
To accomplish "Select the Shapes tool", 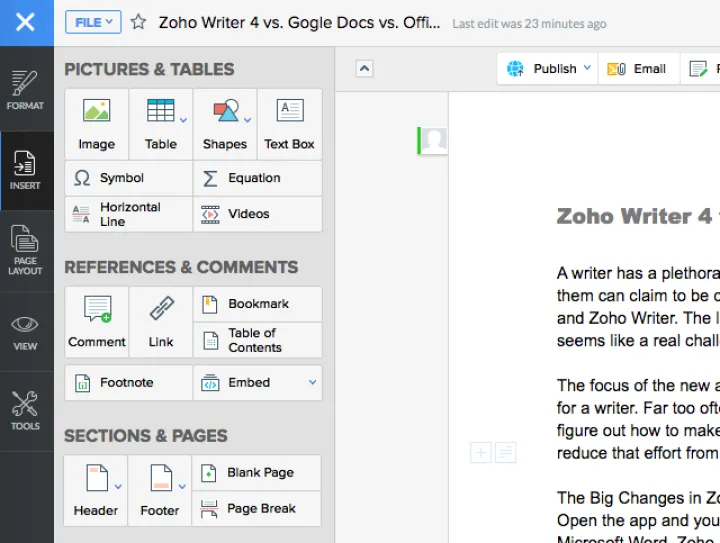I will click(224, 123).
